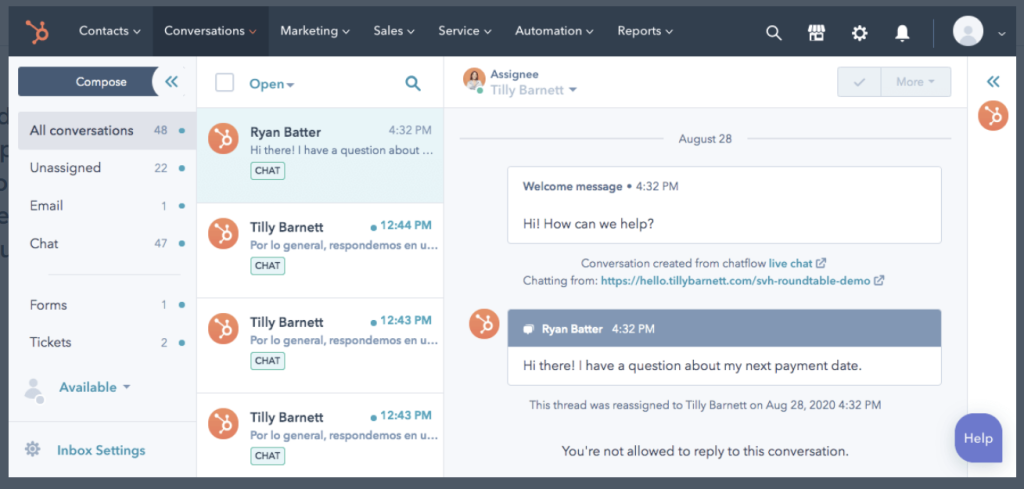Image resolution: width=1024 pixels, height=489 pixels.
Task: Open the Contacts menu
Action: (x=110, y=31)
